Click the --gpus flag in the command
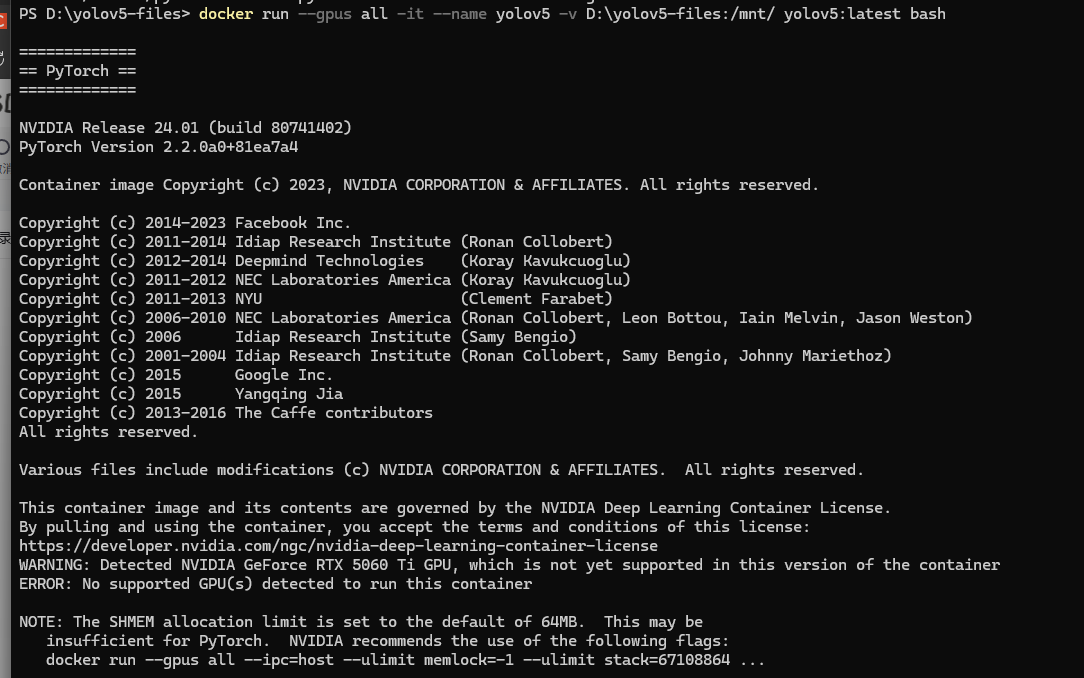The height and width of the screenshot is (678, 1084). coord(325,14)
